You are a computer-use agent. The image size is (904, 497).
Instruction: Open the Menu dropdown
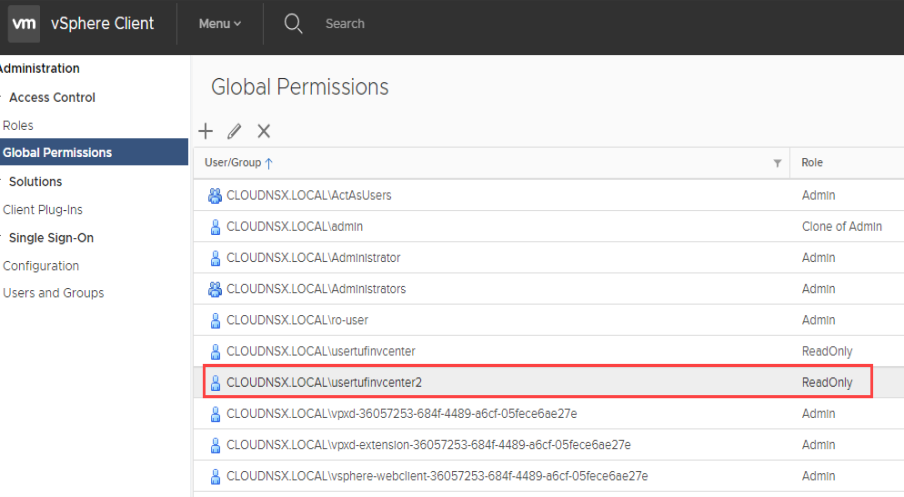point(220,24)
